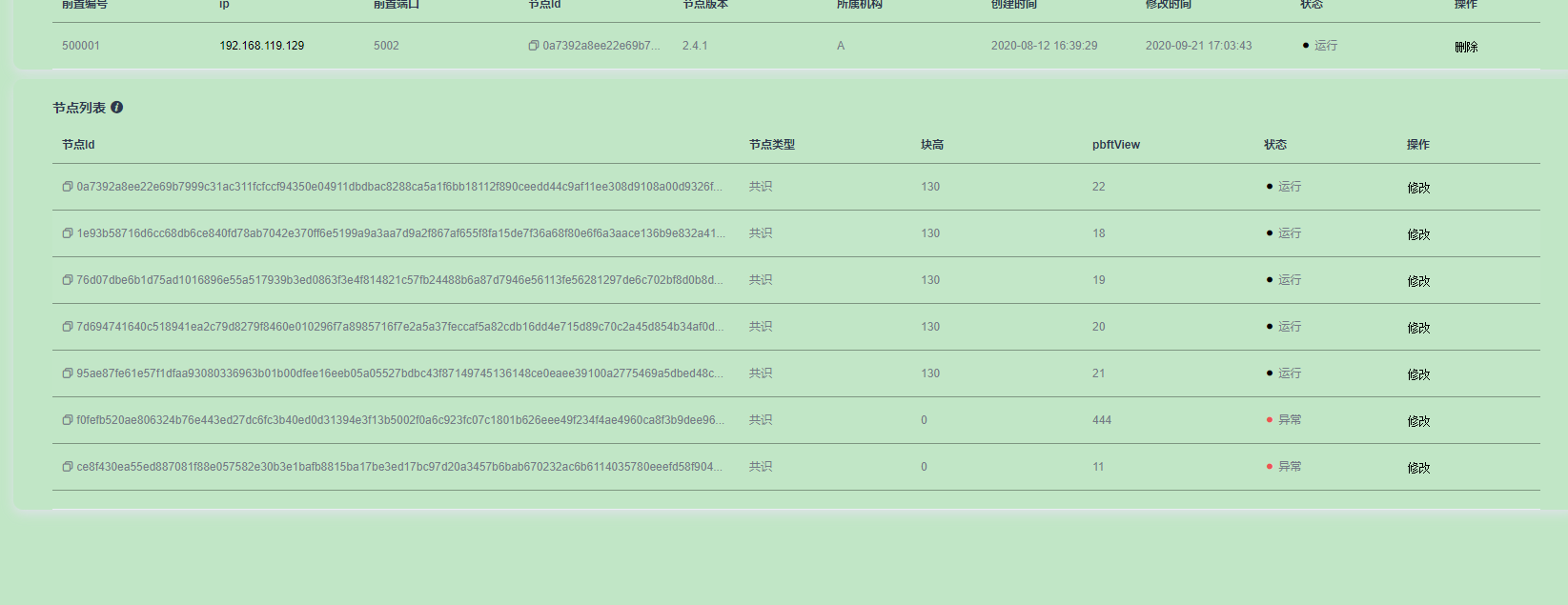1568x605 pixels.
Task: Open info tooltip icon beside 节点列表
Action: point(116,108)
